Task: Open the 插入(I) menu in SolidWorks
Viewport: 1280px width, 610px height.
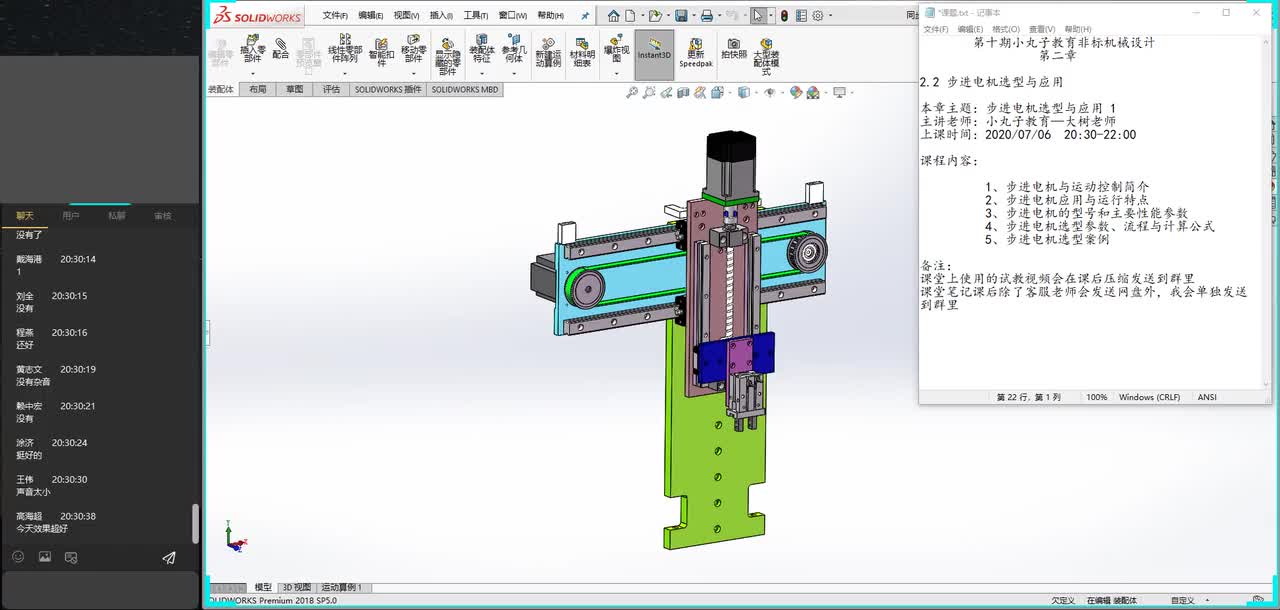Action: pos(441,16)
